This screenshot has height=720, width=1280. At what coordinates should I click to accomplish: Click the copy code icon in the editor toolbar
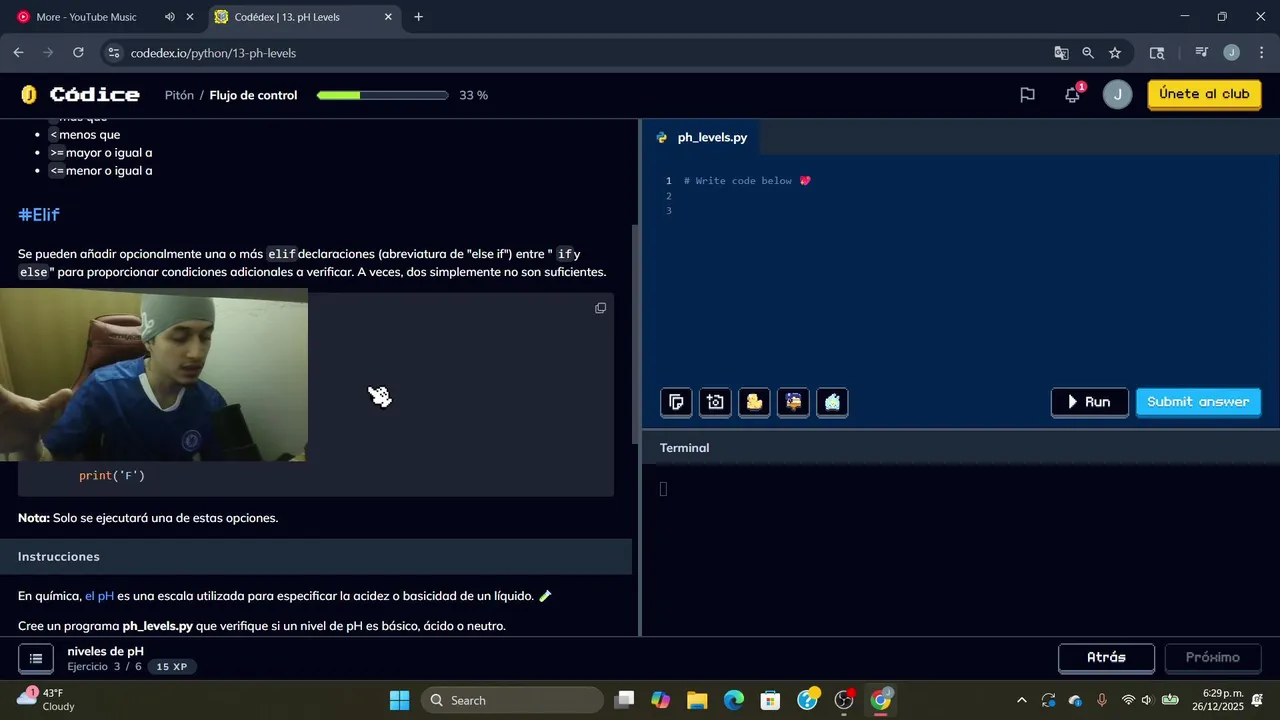676,402
